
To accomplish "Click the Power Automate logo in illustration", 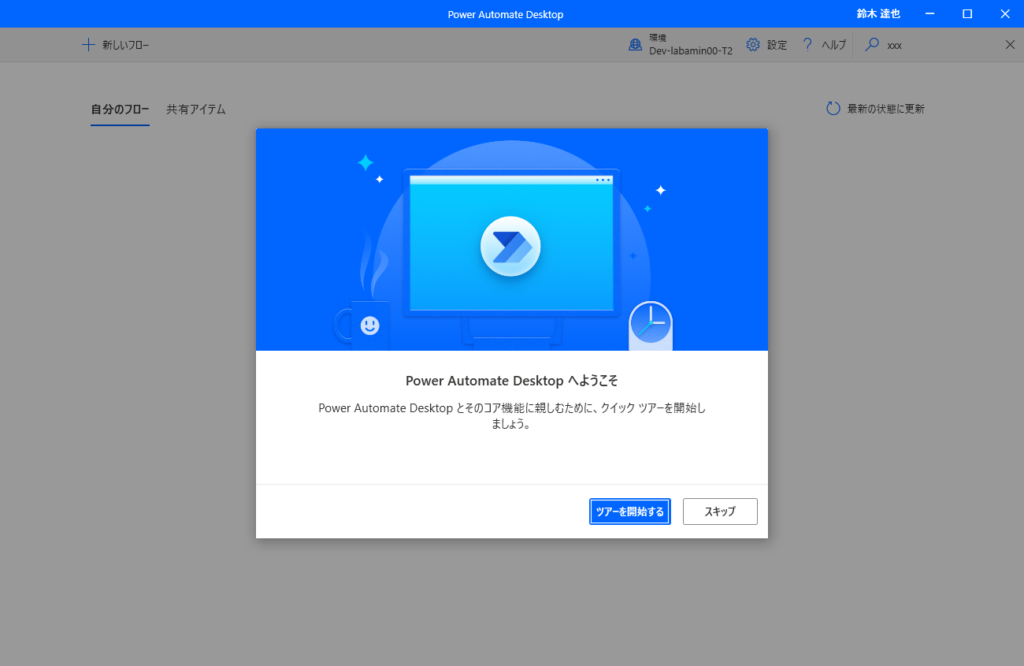I will click(x=511, y=247).
